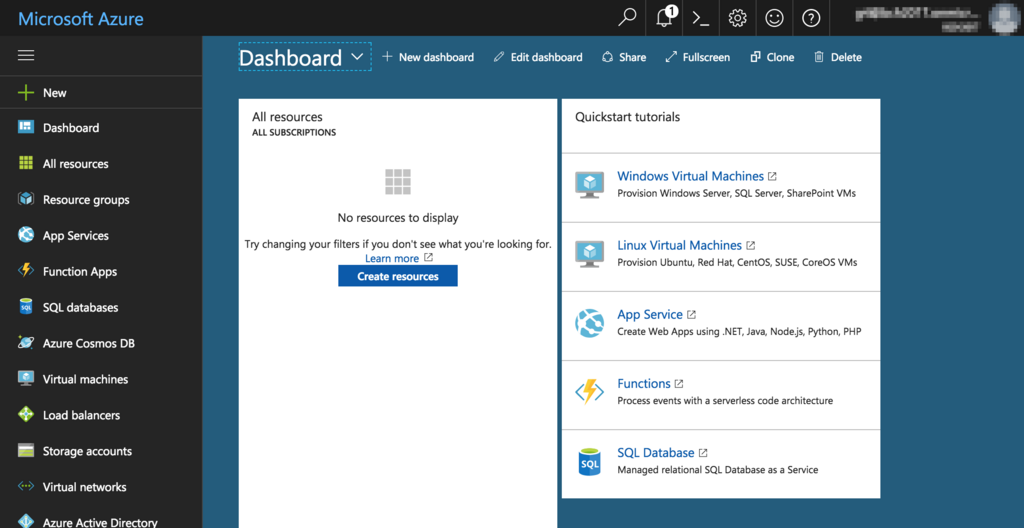
Task: Click the Azure Cosmos DB planet icon
Action: 25,342
